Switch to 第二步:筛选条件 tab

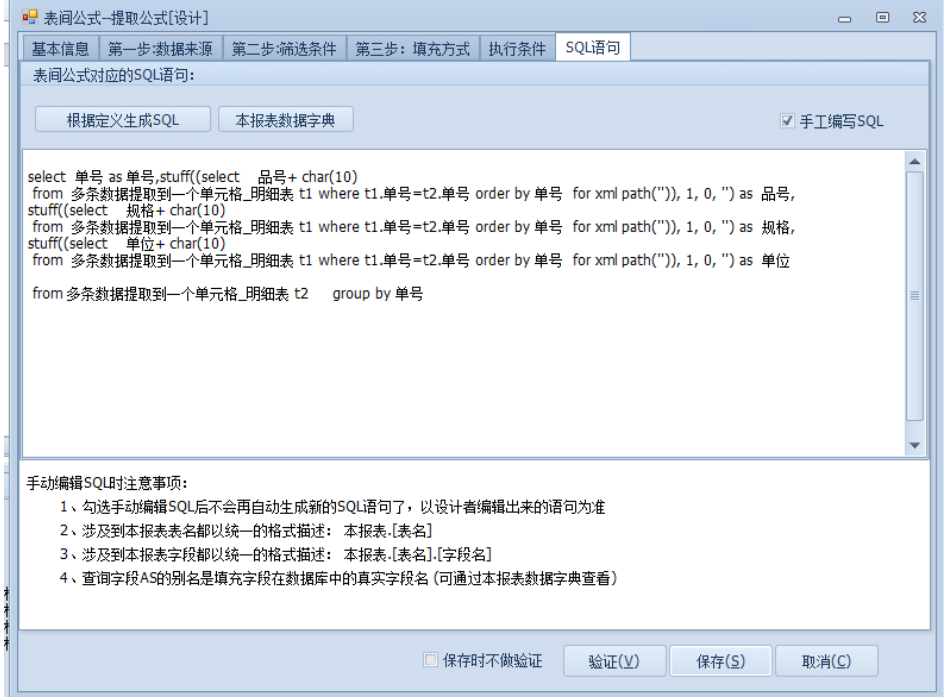click(285, 49)
